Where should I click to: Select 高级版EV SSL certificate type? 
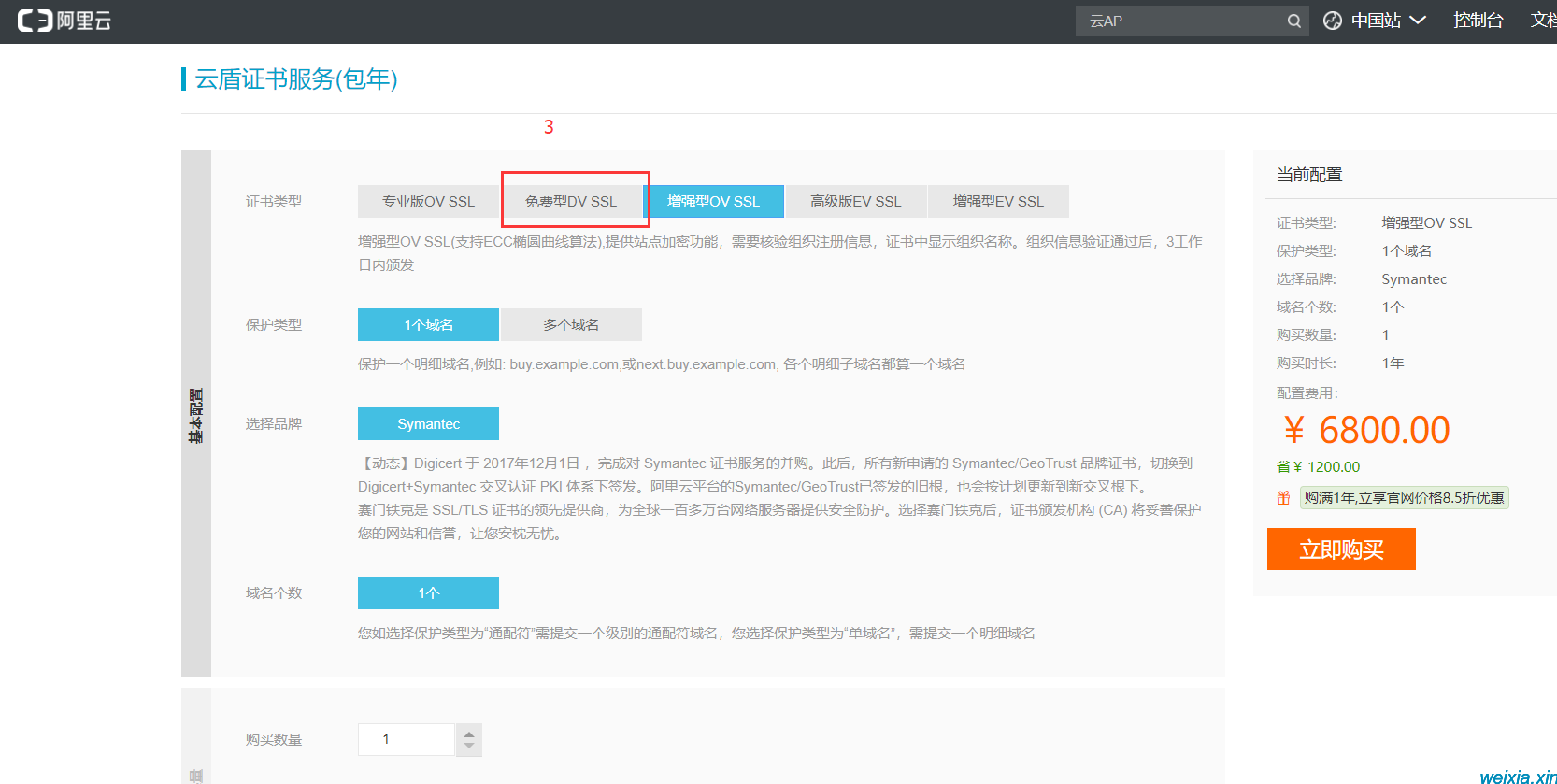[856, 201]
